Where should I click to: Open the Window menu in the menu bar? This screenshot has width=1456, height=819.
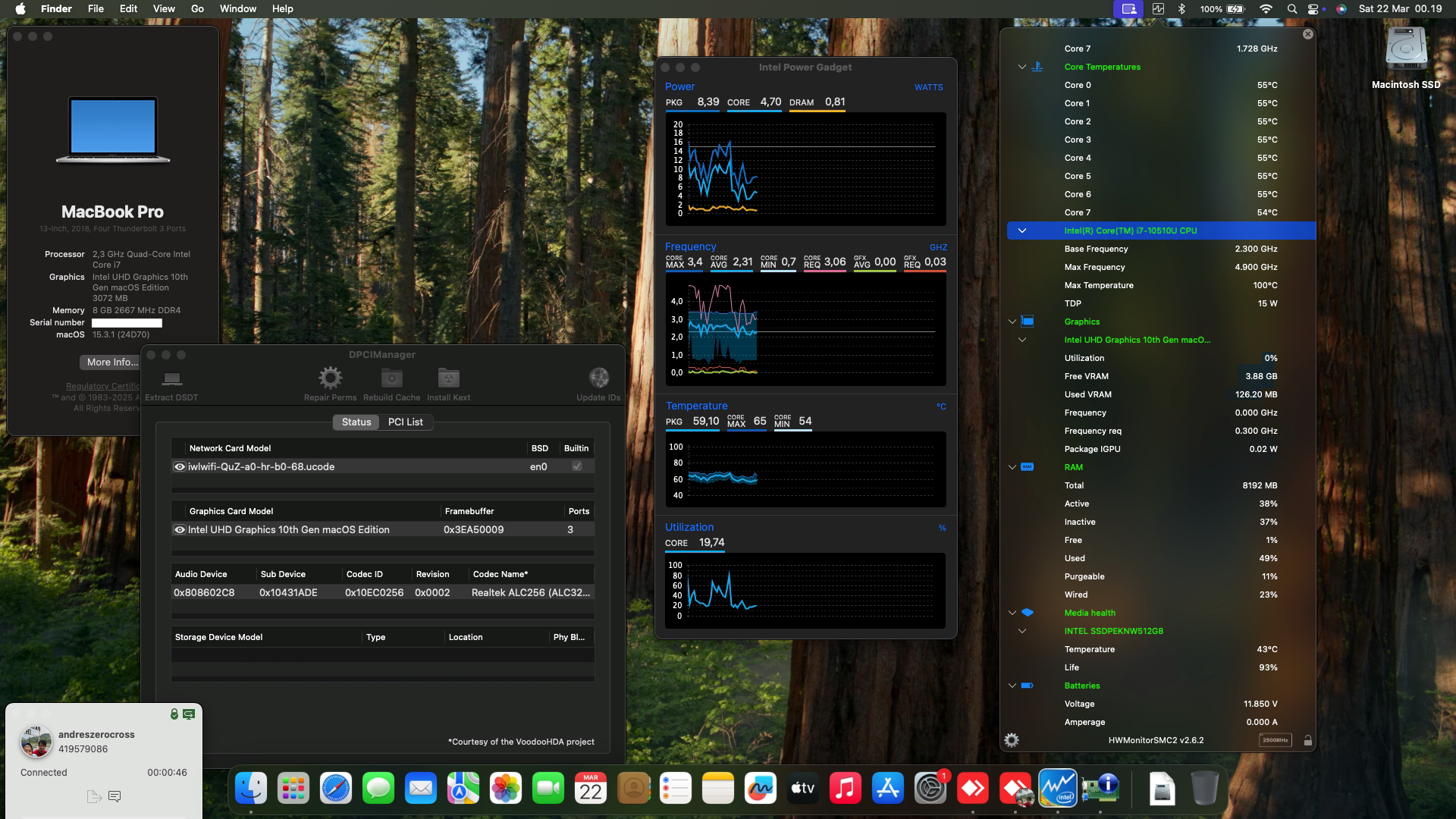(237, 8)
